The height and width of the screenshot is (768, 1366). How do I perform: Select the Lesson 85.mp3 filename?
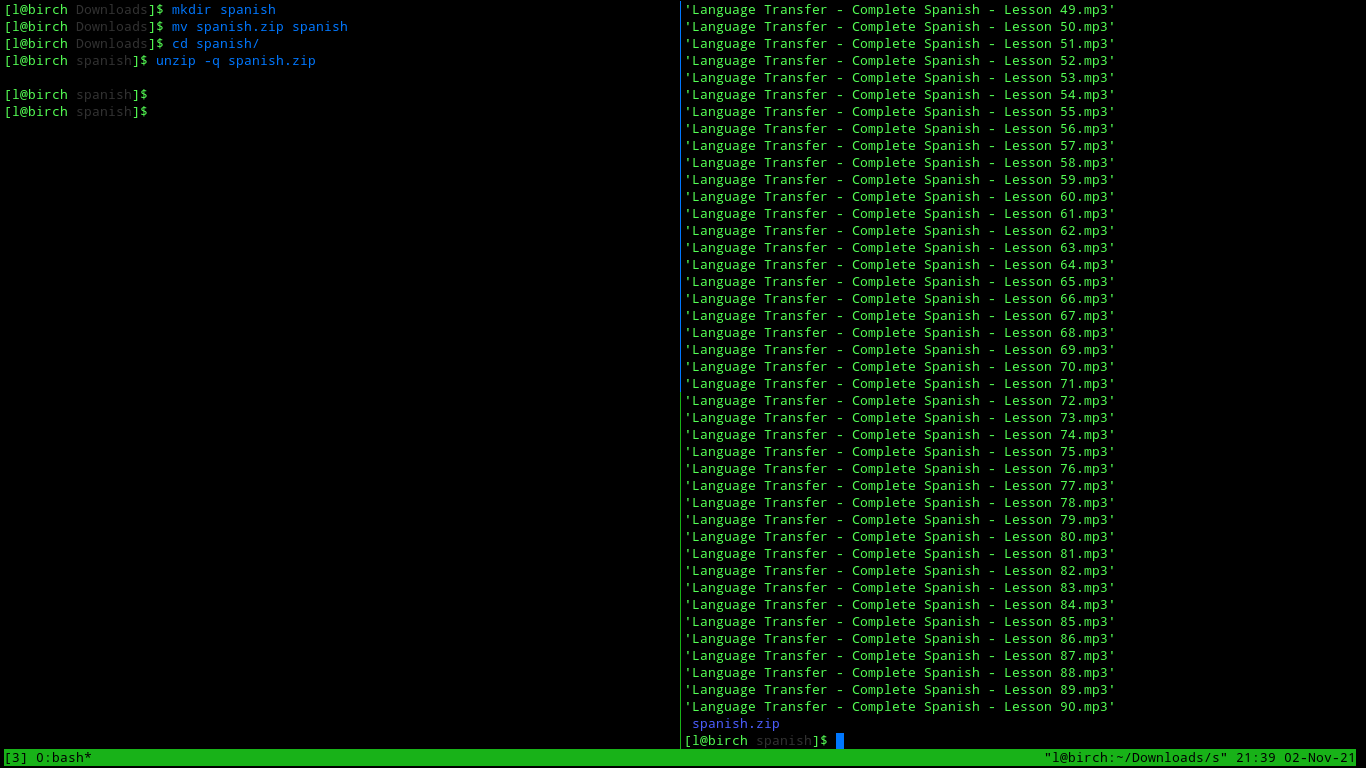pyautogui.click(x=900, y=622)
